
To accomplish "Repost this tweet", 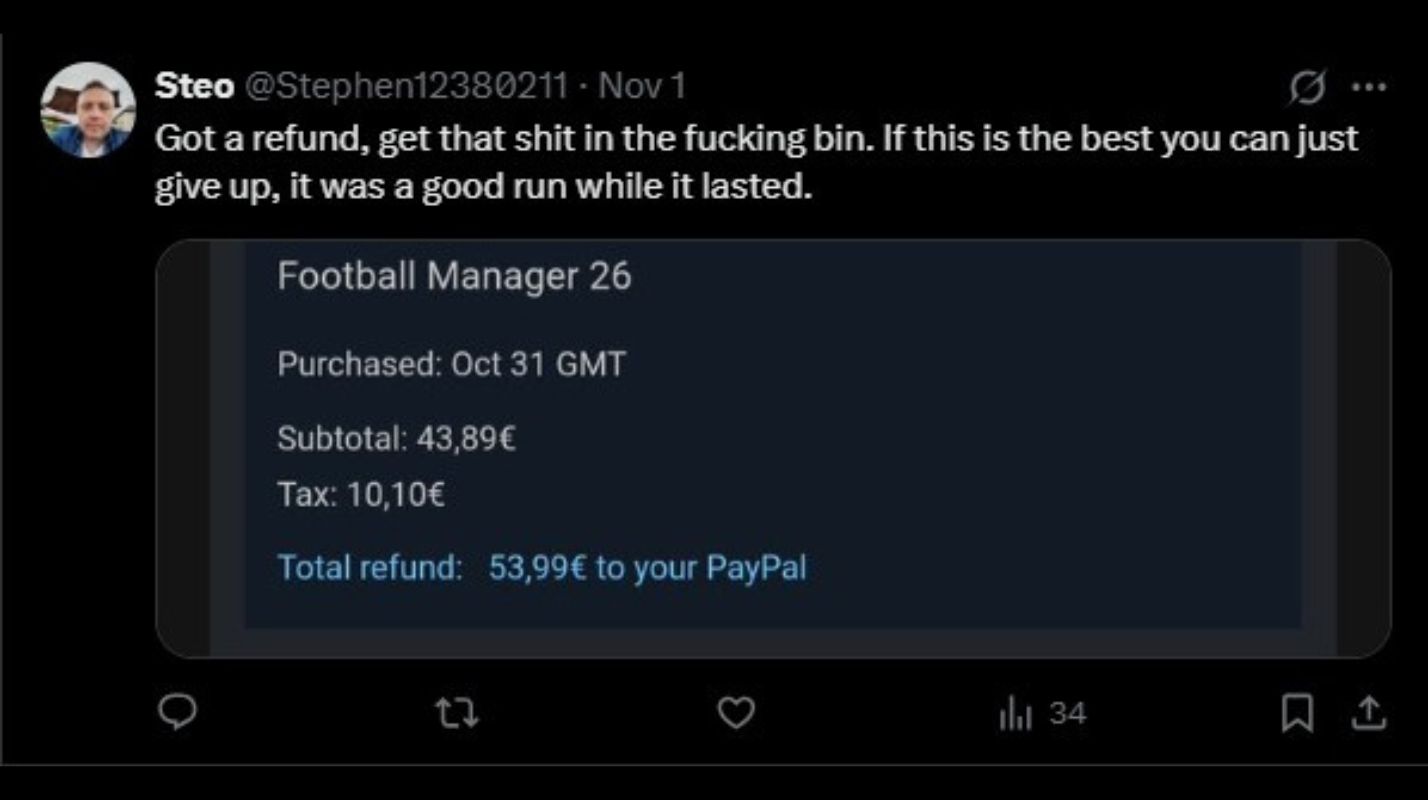I will [456, 713].
